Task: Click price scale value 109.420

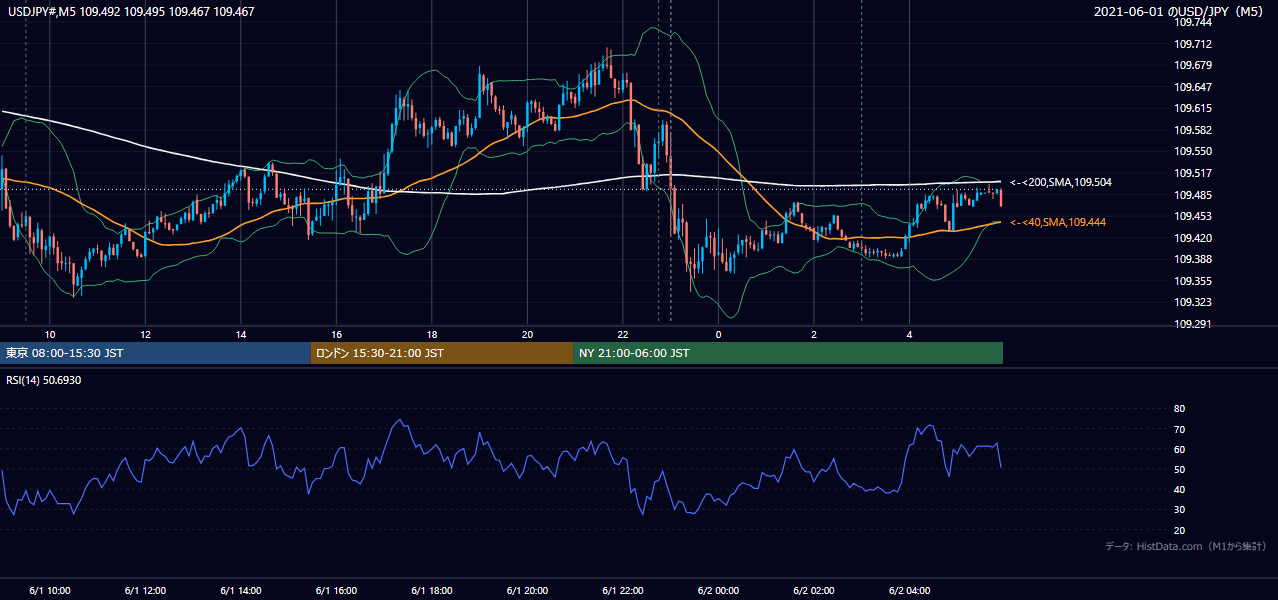Action: point(1192,238)
